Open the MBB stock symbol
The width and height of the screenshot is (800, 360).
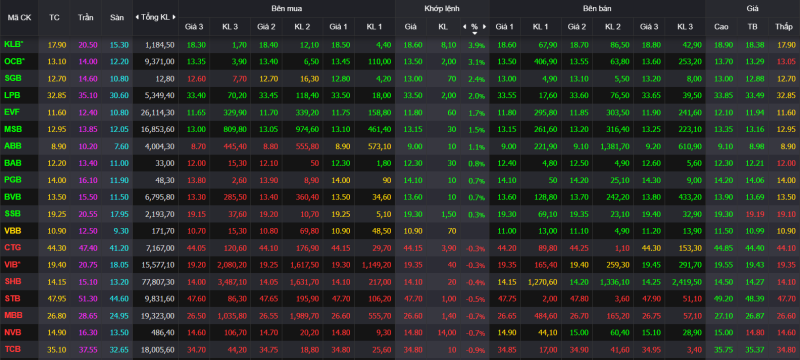pyautogui.click(x=12, y=315)
